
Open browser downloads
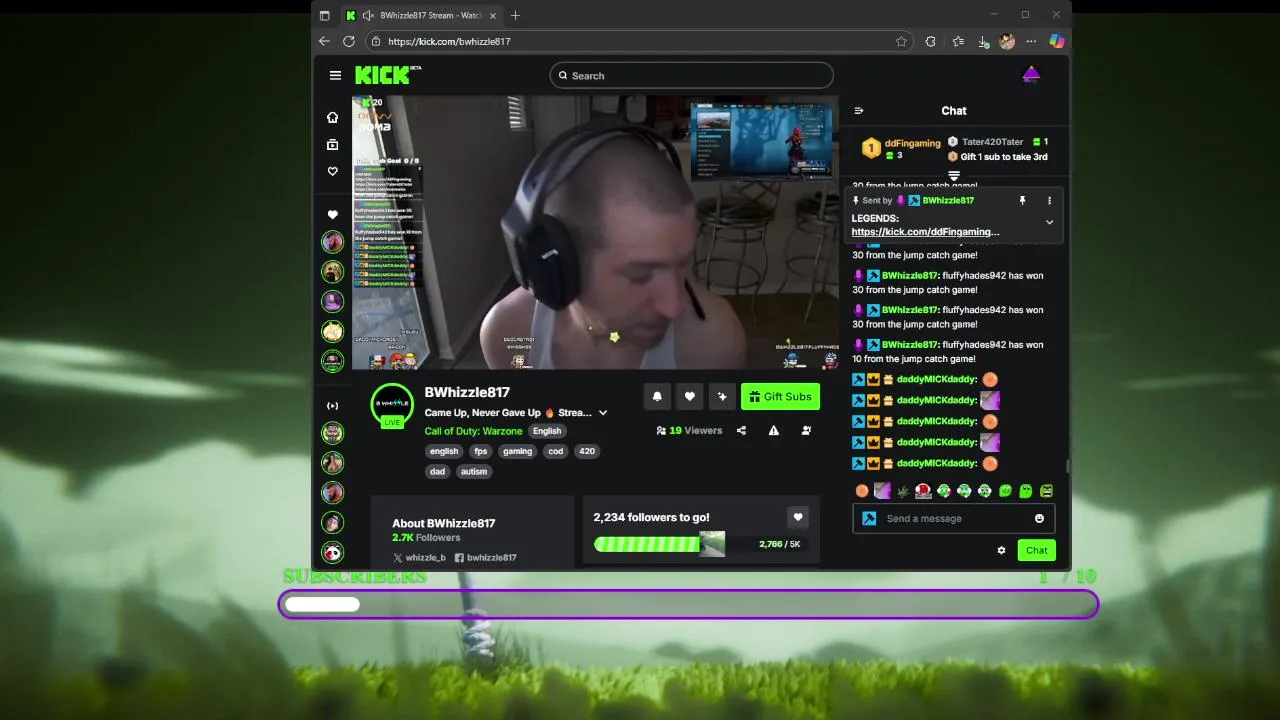[983, 41]
